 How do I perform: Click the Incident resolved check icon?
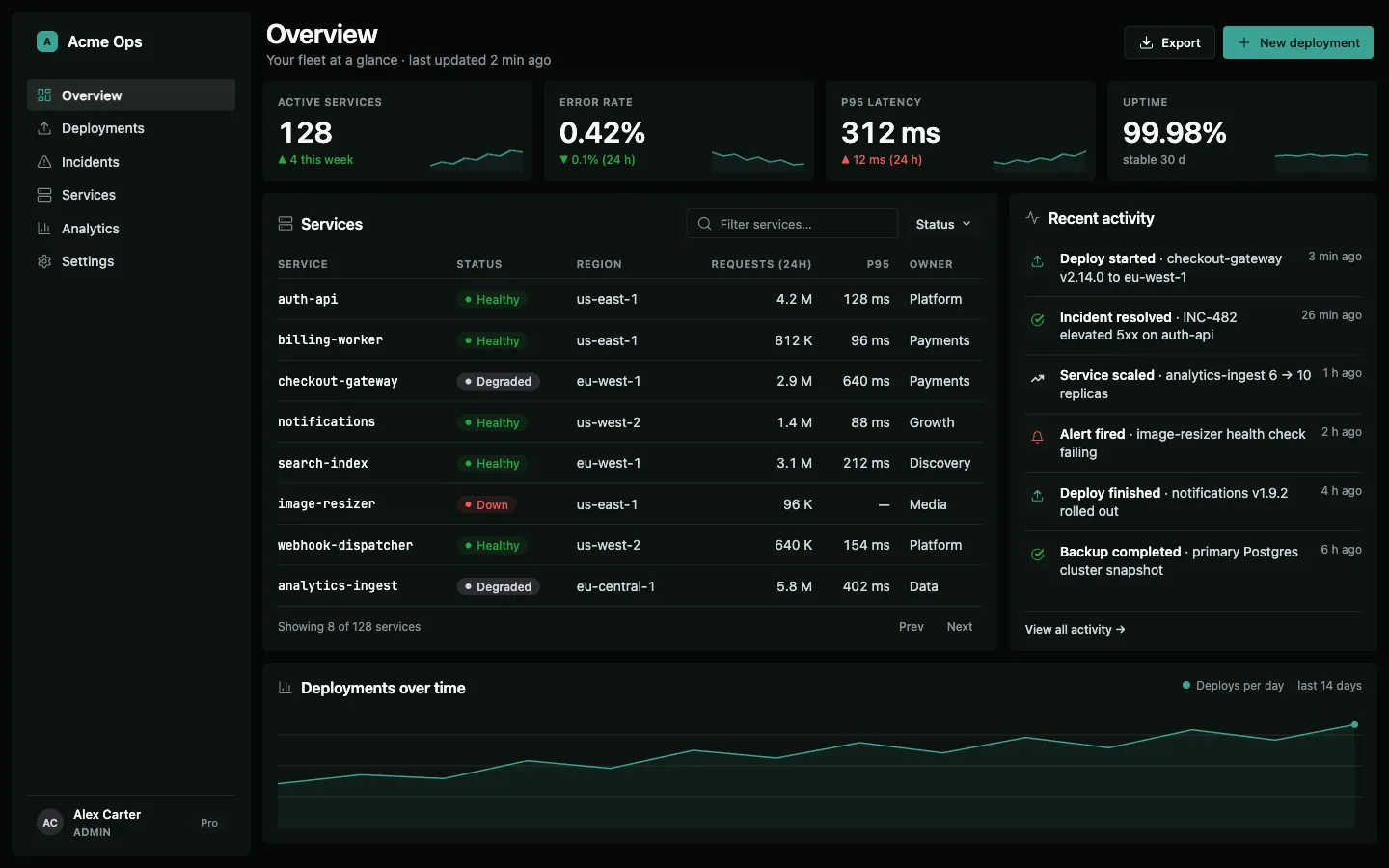click(x=1038, y=320)
